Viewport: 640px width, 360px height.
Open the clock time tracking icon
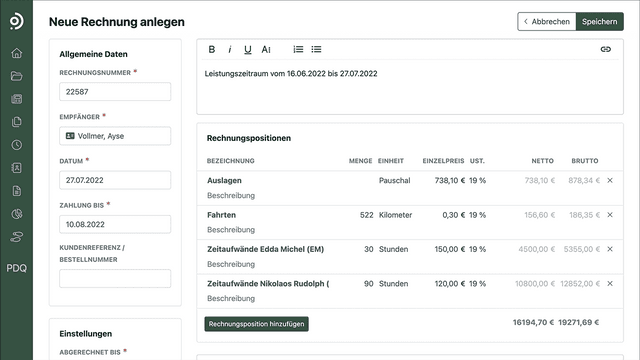(x=16, y=145)
